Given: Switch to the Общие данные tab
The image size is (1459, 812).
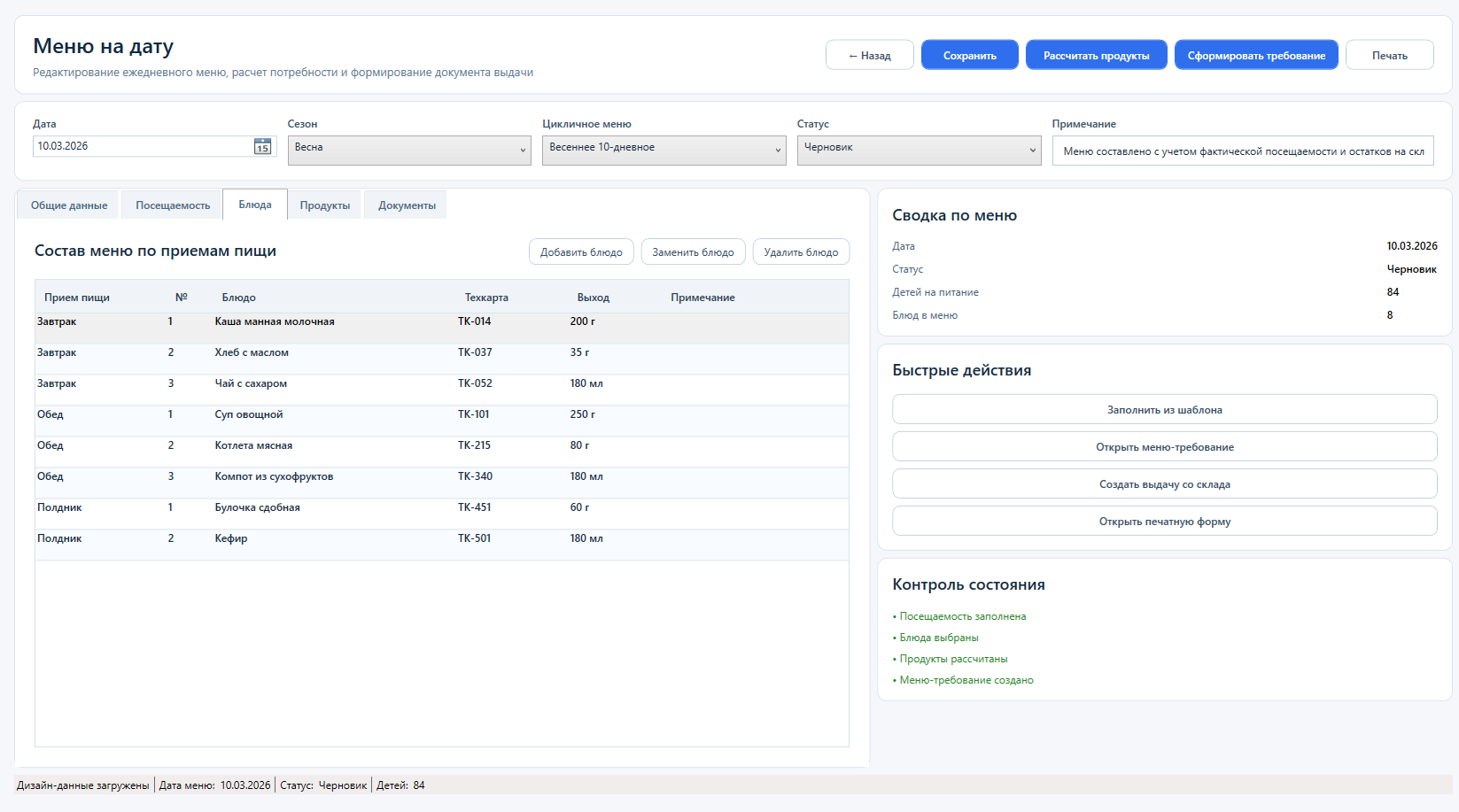Looking at the screenshot, I should click(x=69, y=205).
